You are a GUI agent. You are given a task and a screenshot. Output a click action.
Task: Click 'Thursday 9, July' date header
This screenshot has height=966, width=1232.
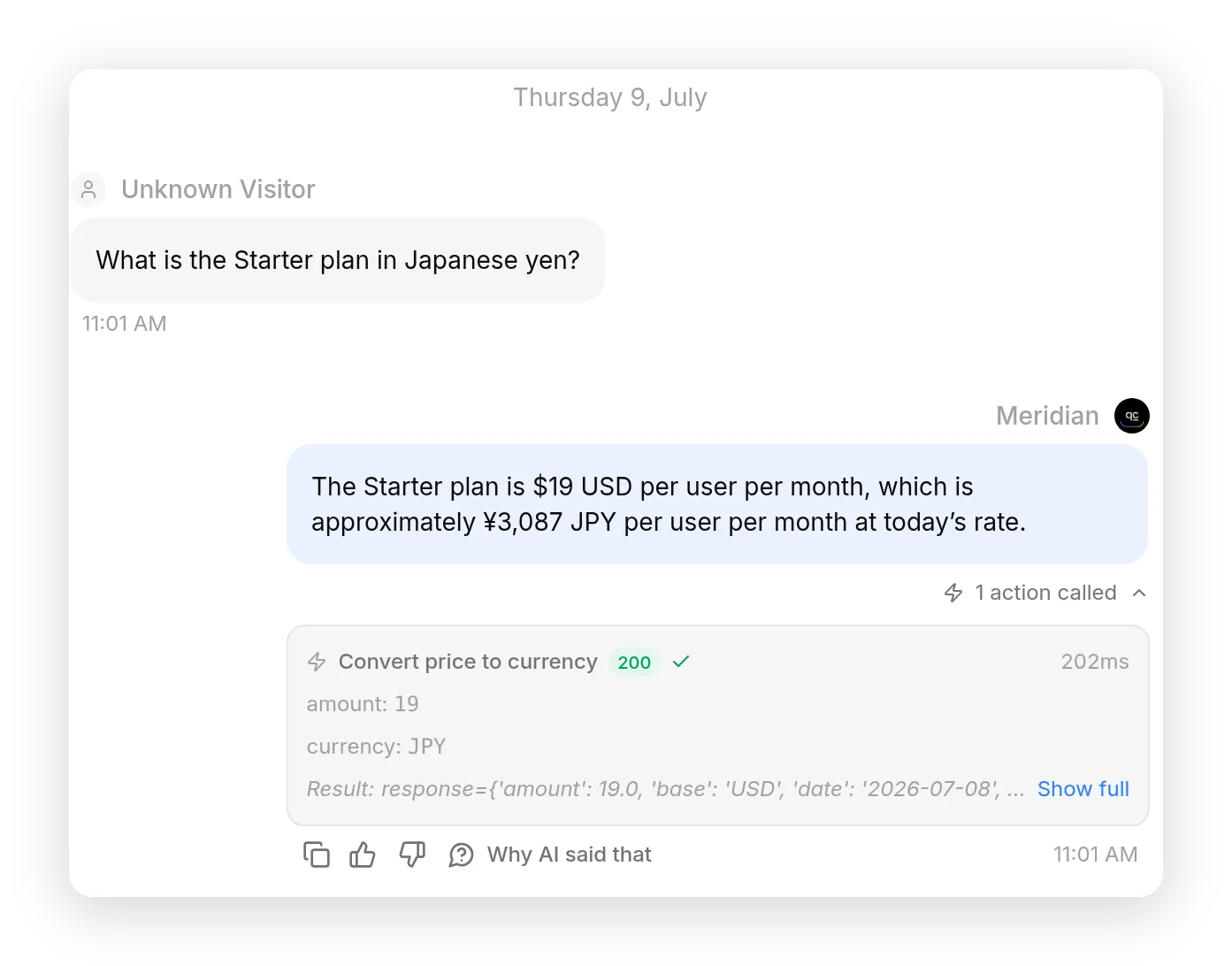tap(610, 97)
